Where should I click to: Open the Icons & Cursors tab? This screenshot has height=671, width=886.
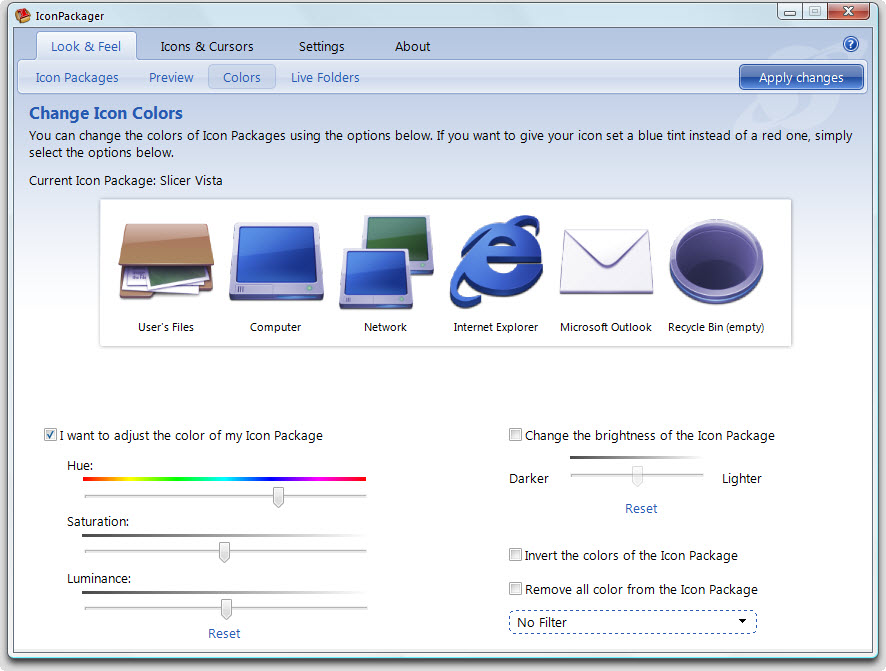pyautogui.click(x=207, y=46)
